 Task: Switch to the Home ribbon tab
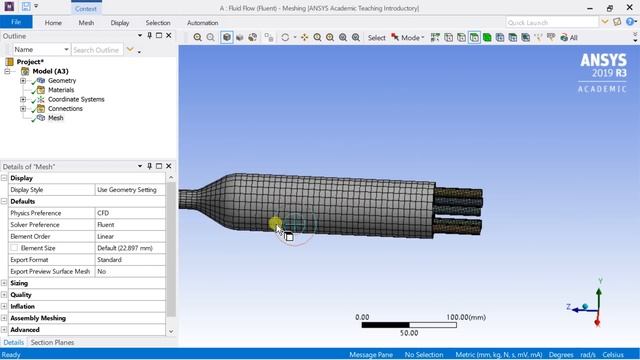[x=53, y=23]
